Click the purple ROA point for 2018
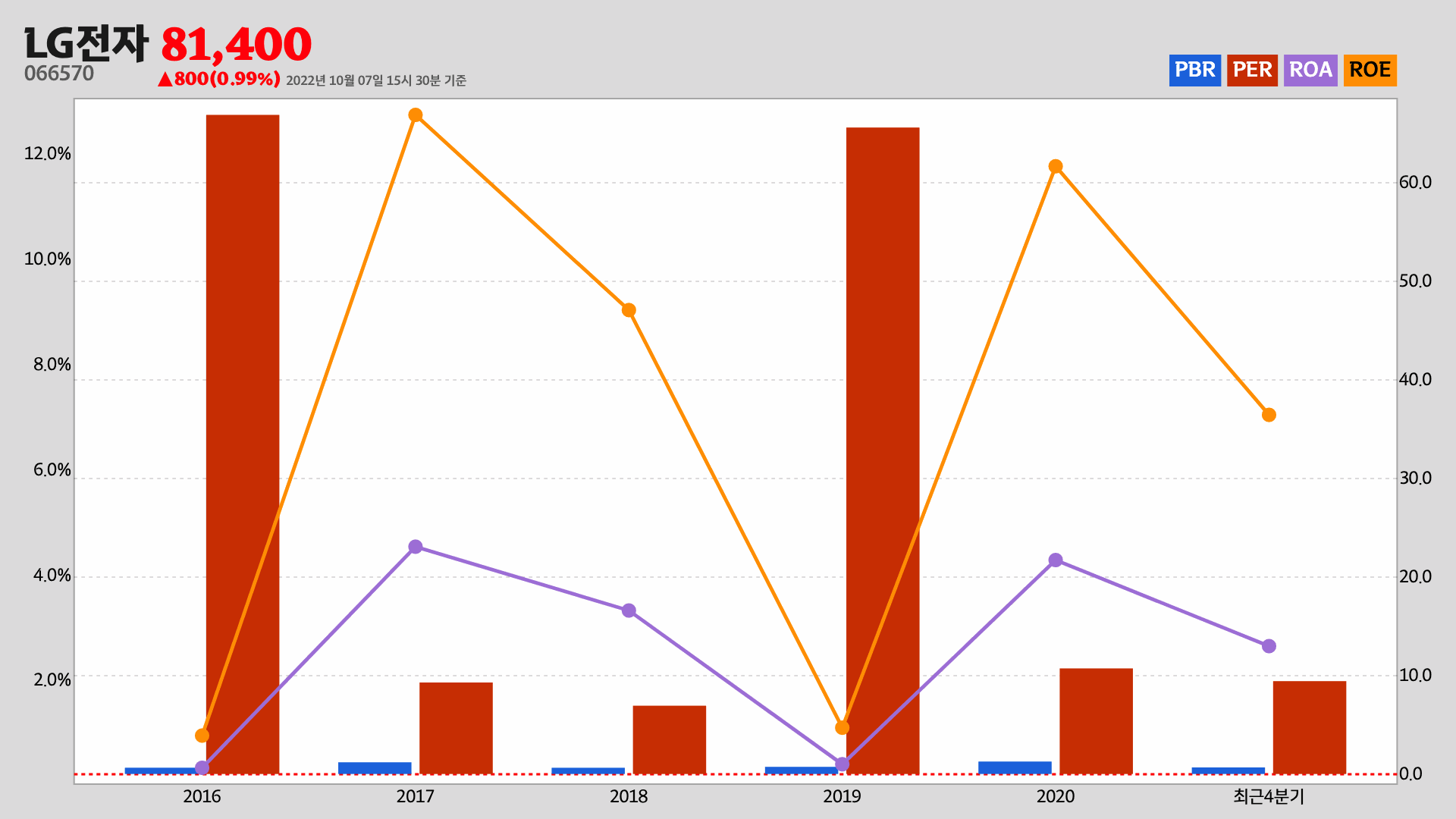This screenshot has height=819, width=1456. point(629,610)
